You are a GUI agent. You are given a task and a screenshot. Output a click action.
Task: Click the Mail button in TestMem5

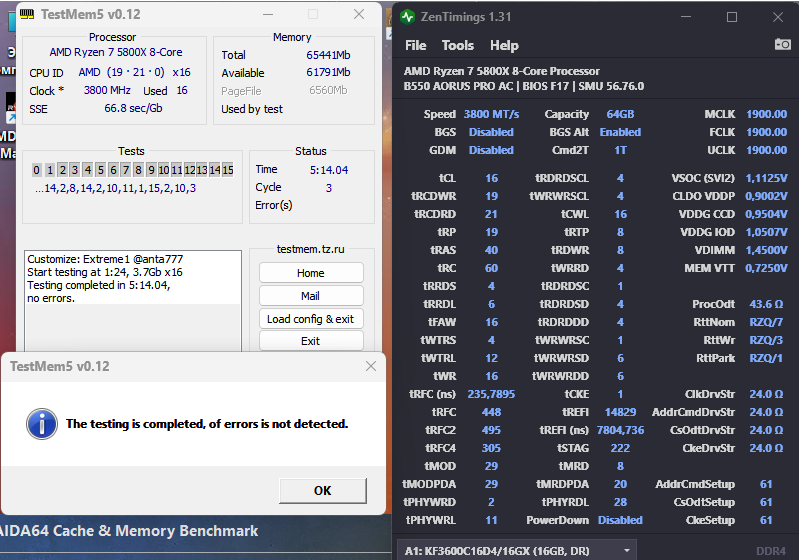(311, 296)
